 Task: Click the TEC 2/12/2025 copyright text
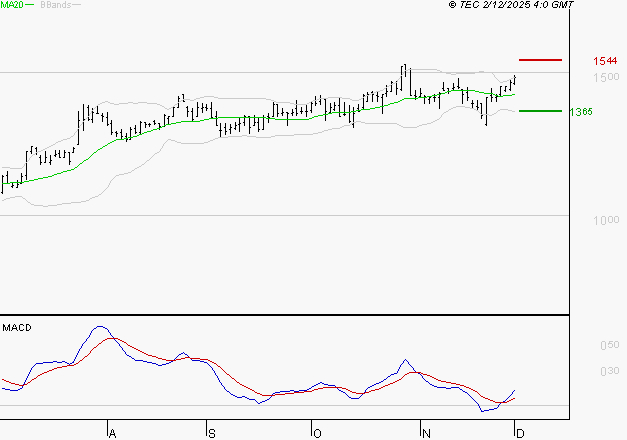[511, 5]
